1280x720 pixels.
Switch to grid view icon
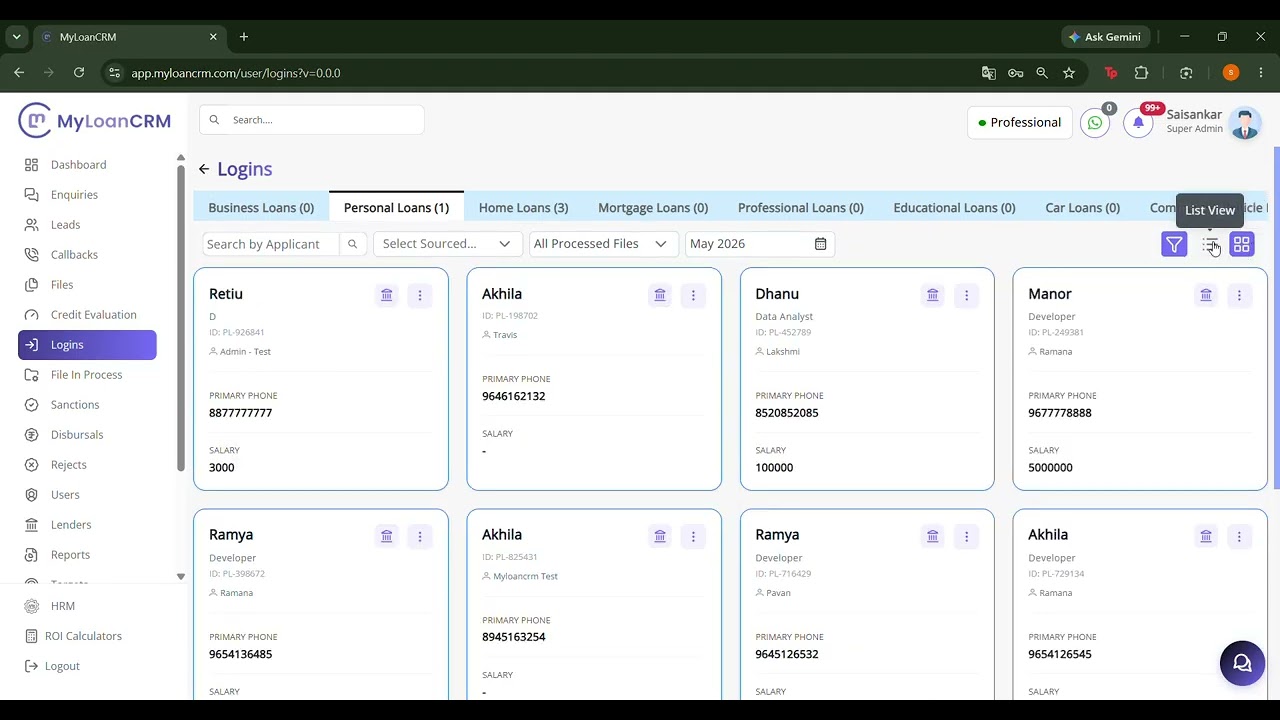[x=1241, y=244]
